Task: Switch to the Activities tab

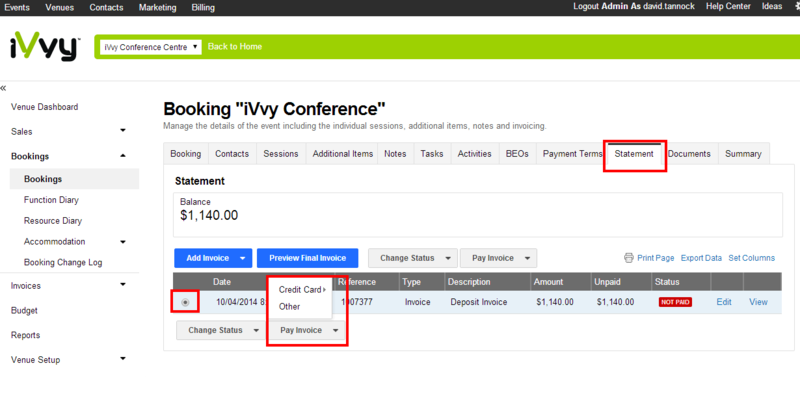Action: coord(474,154)
